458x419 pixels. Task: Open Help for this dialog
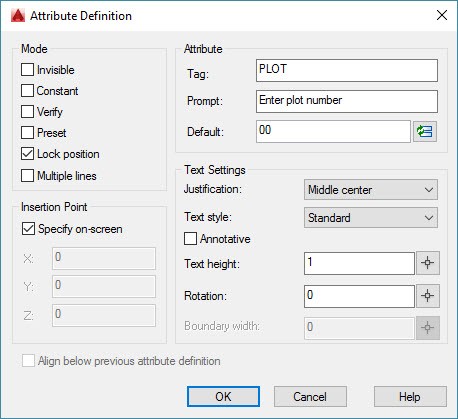[x=410, y=397]
